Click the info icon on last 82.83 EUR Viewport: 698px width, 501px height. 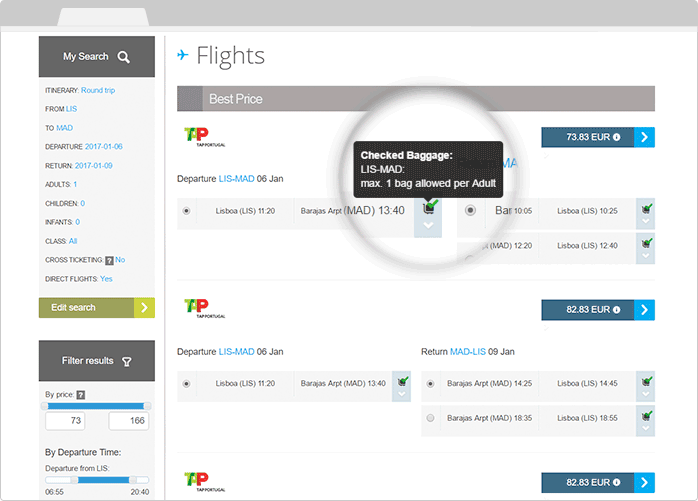tap(617, 482)
